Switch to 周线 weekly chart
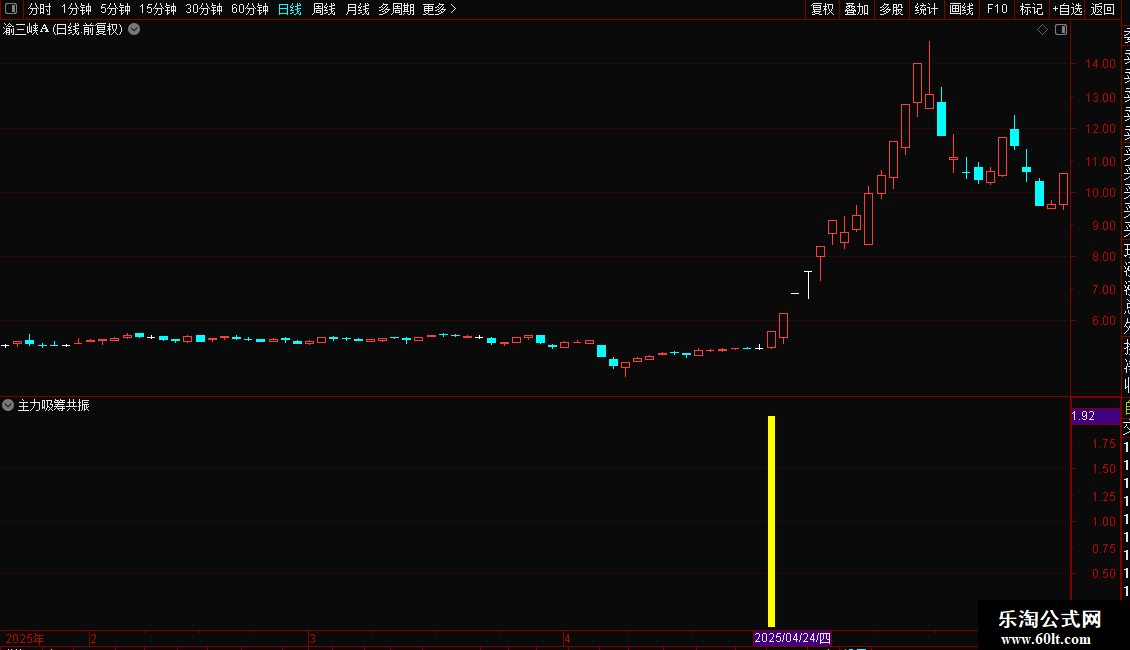The width and height of the screenshot is (1130, 650). [x=324, y=9]
